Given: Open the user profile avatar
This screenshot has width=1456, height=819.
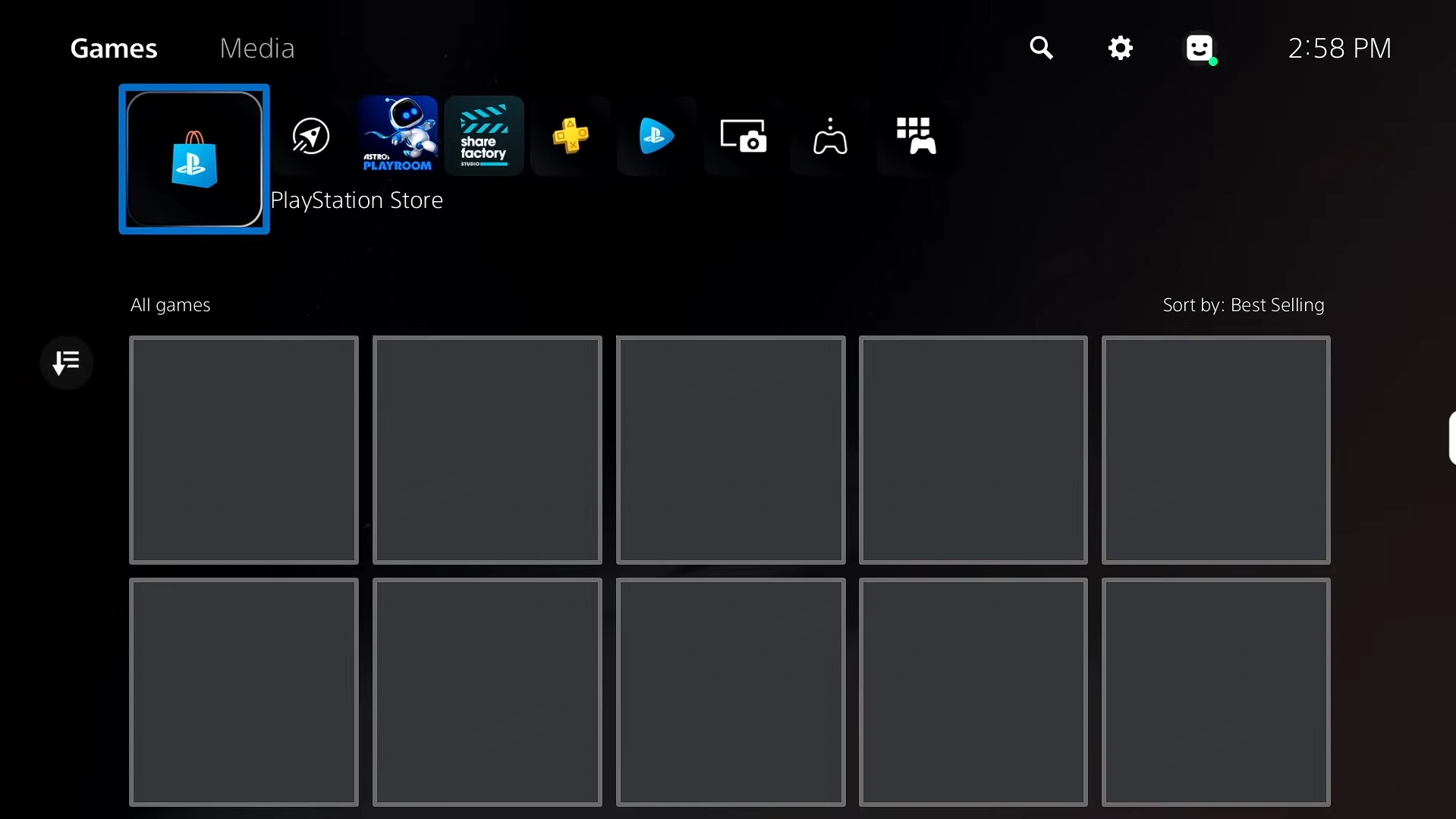Looking at the screenshot, I should point(1200,49).
